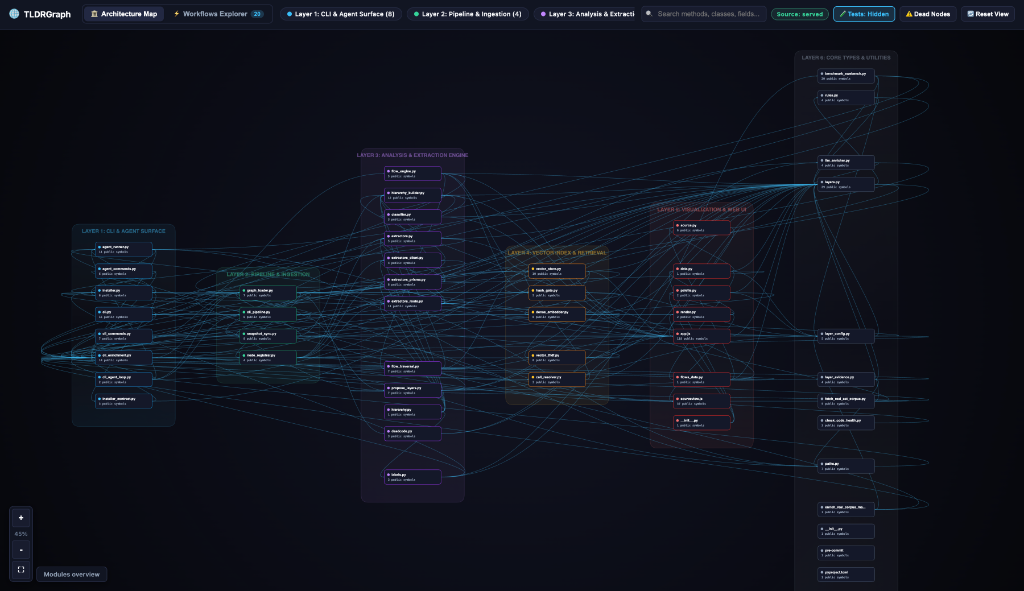Select the dense_embedder.py node
Viewport: 1024px width, 591px height.
[x=557, y=314]
